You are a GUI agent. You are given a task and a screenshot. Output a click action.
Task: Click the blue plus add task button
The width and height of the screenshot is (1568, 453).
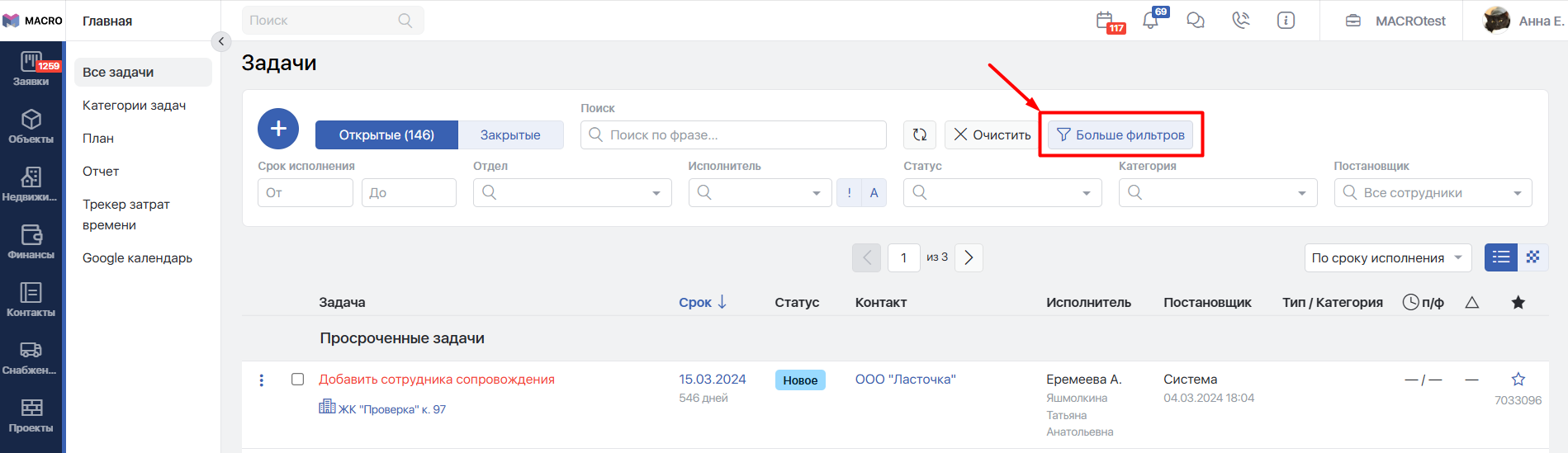tap(278, 129)
